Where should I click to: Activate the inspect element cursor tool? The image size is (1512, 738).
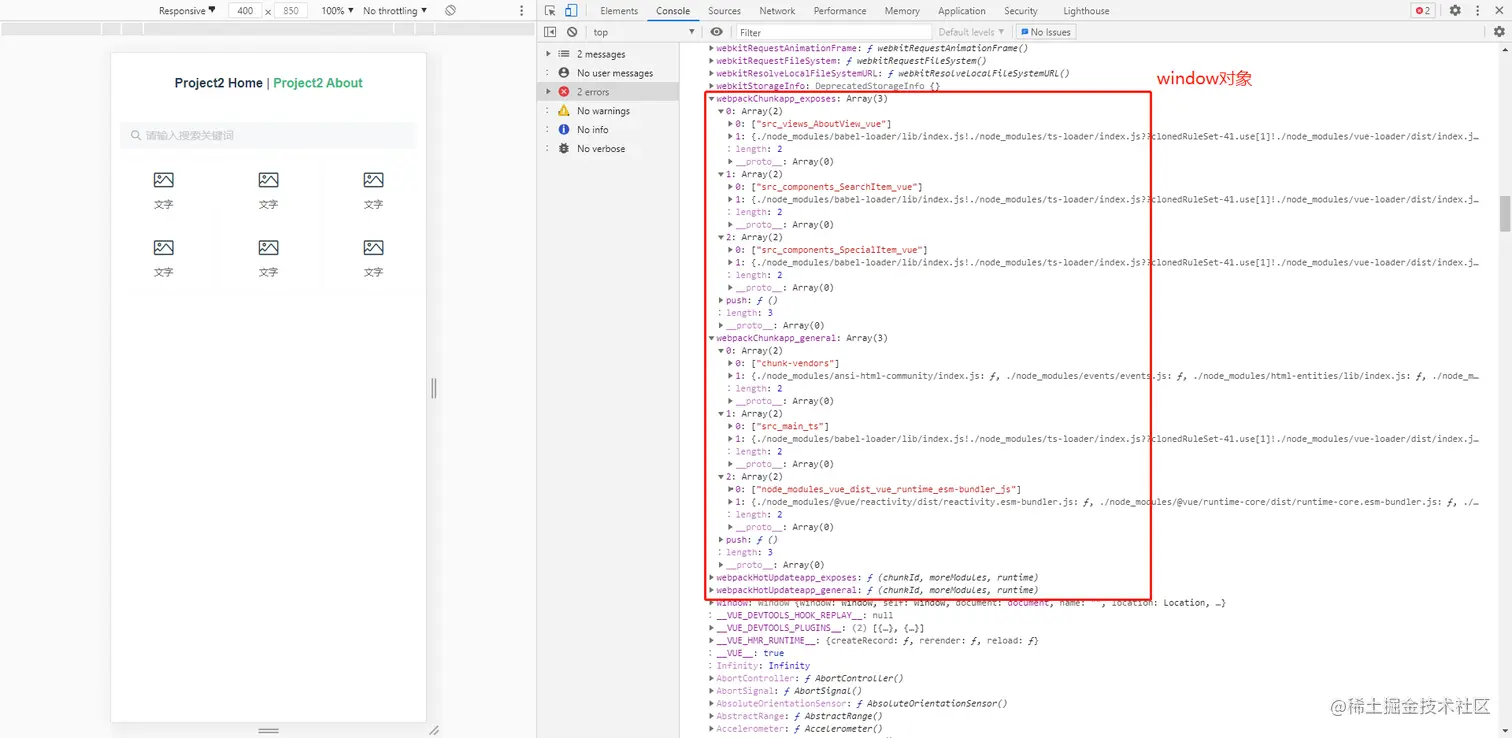tap(550, 11)
